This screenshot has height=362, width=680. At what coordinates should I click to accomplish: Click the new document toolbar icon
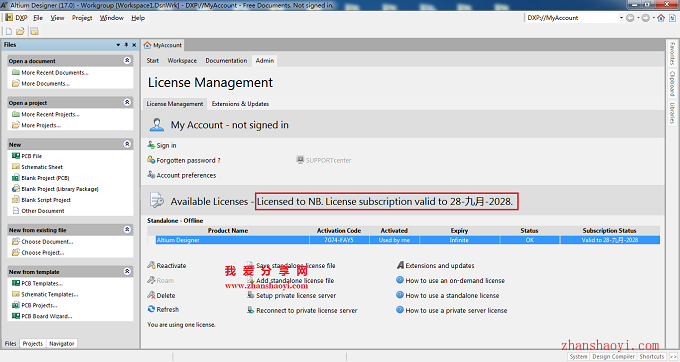pyautogui.click(x=9, y=31)
